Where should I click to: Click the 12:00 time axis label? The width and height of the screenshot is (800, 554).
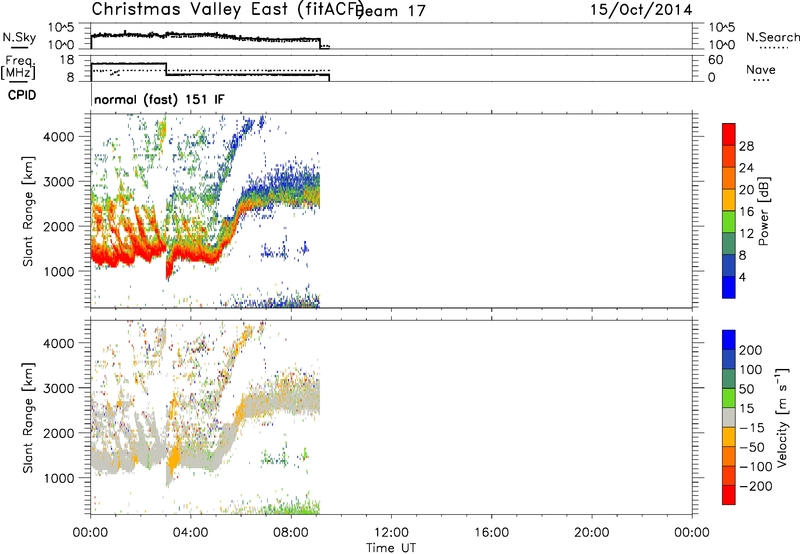[391, 533]
